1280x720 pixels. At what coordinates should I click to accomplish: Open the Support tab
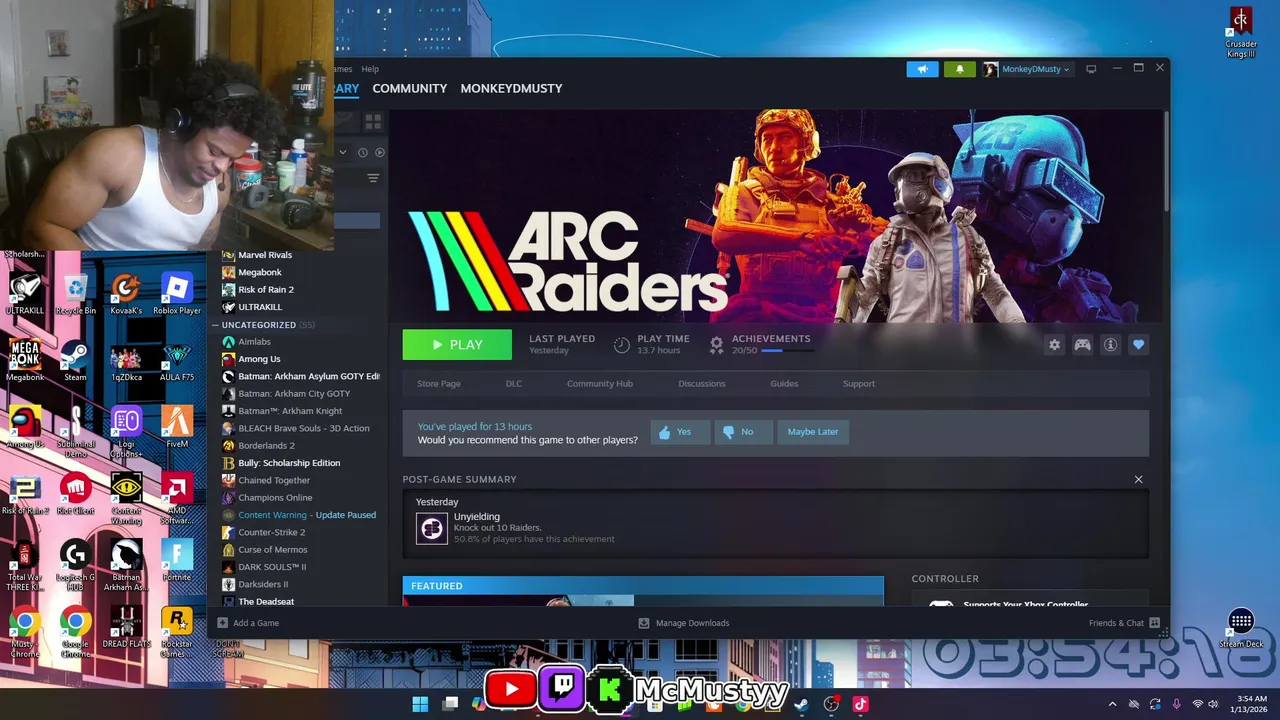tap(858, 384)
